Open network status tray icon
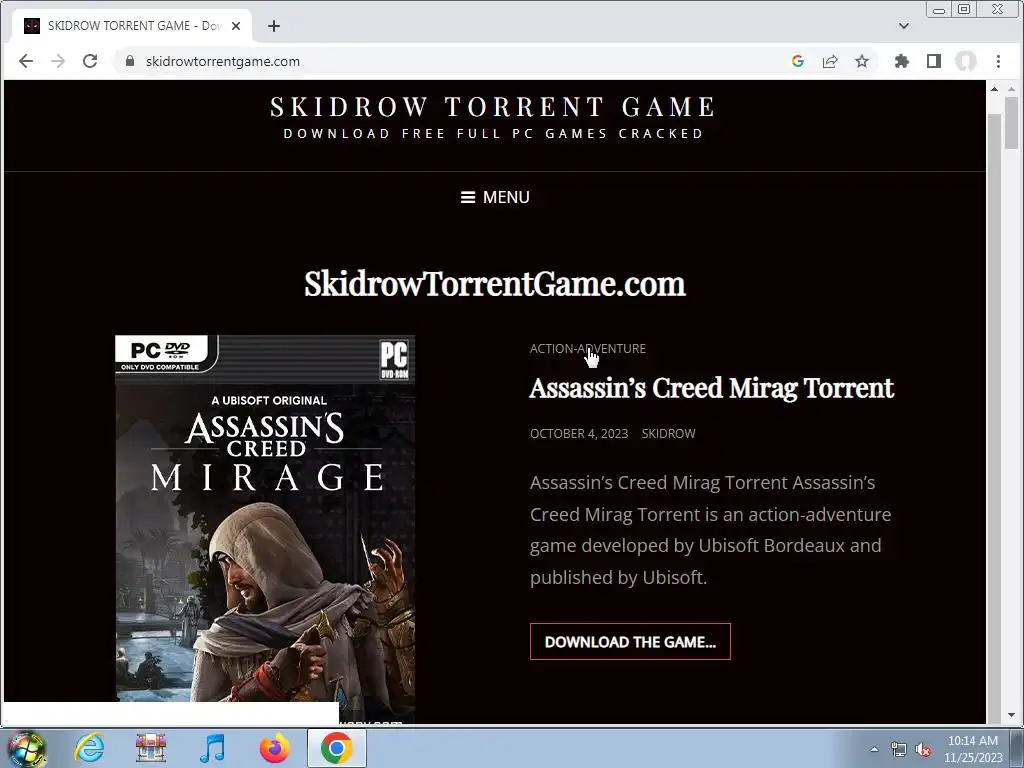Image resolution: width=1024 pixels, height=768 pixels. (899, 750)
